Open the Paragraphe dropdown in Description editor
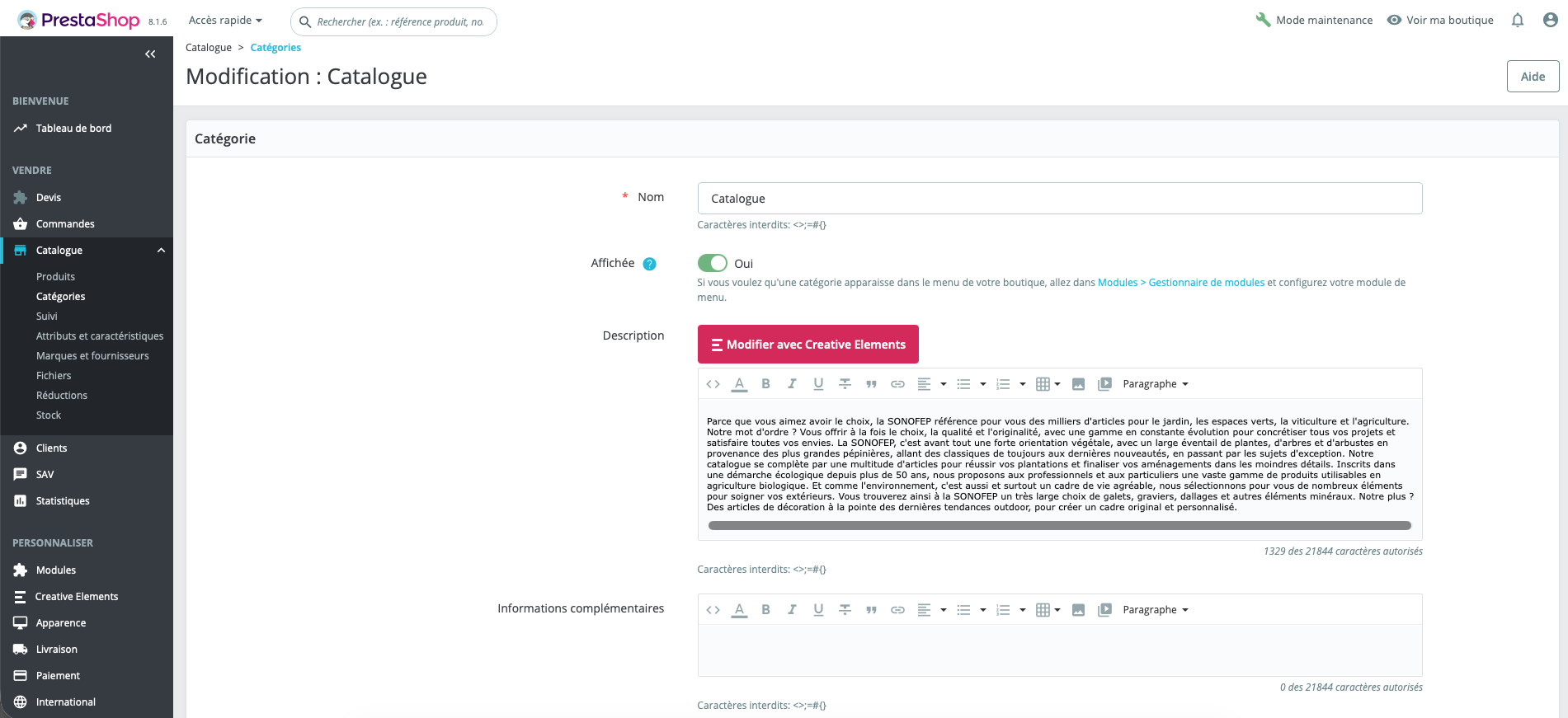 click(1156, 384)
